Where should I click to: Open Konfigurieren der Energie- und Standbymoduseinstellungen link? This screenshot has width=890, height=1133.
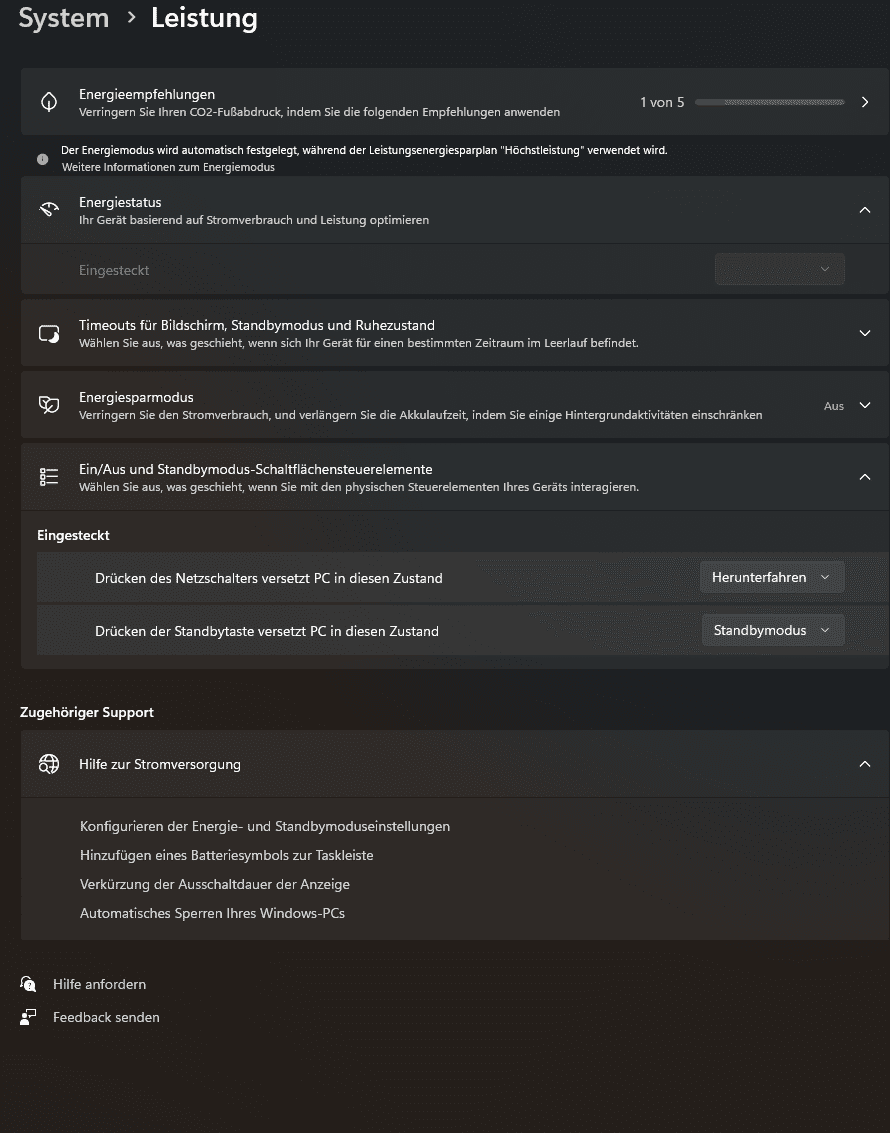coord(265,826)
